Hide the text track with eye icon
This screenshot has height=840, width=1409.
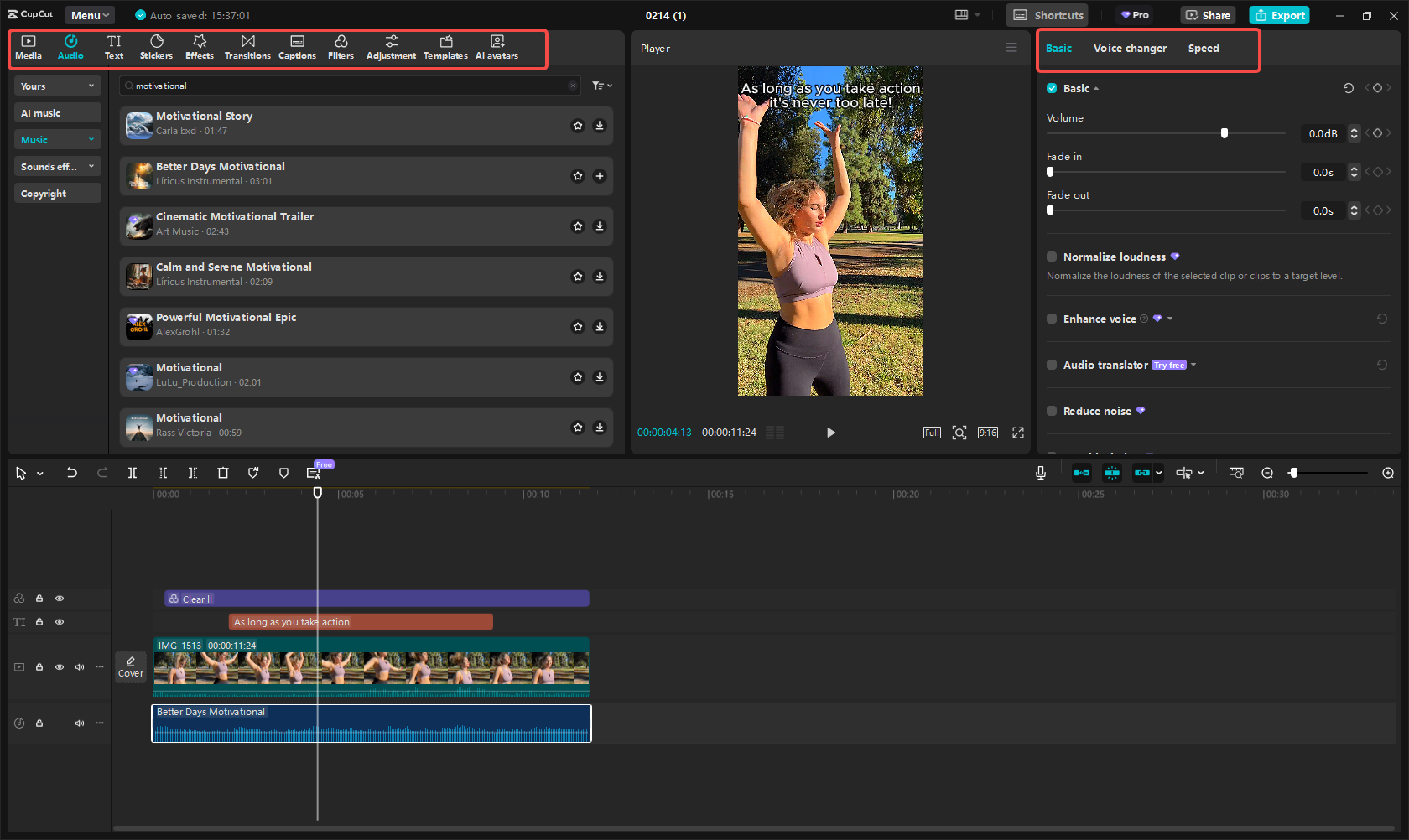point(60,622)
